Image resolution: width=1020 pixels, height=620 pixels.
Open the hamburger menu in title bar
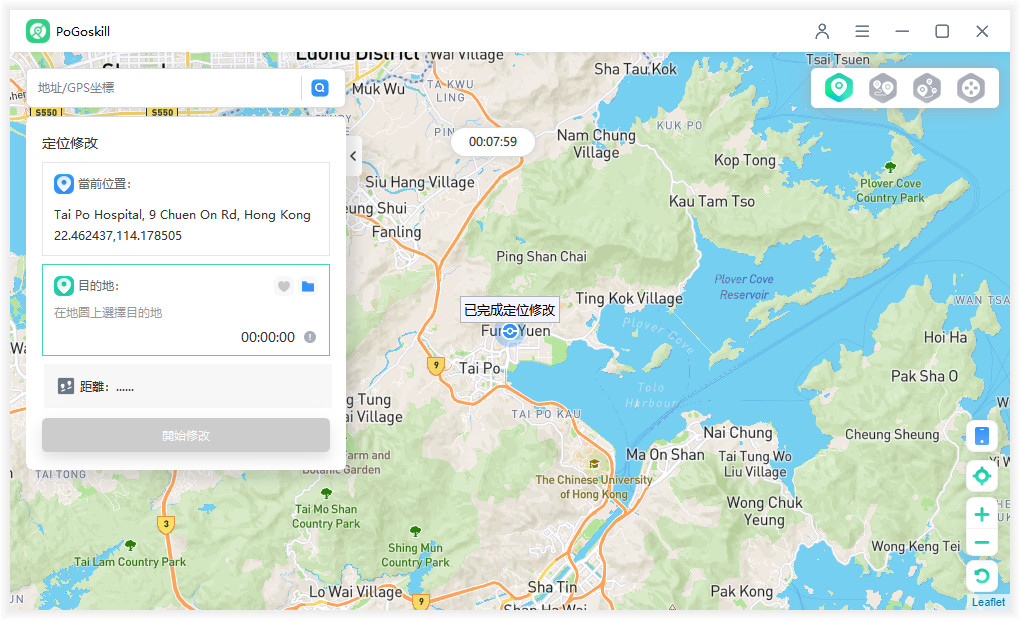pyautogui.click(x=862, y=31)
